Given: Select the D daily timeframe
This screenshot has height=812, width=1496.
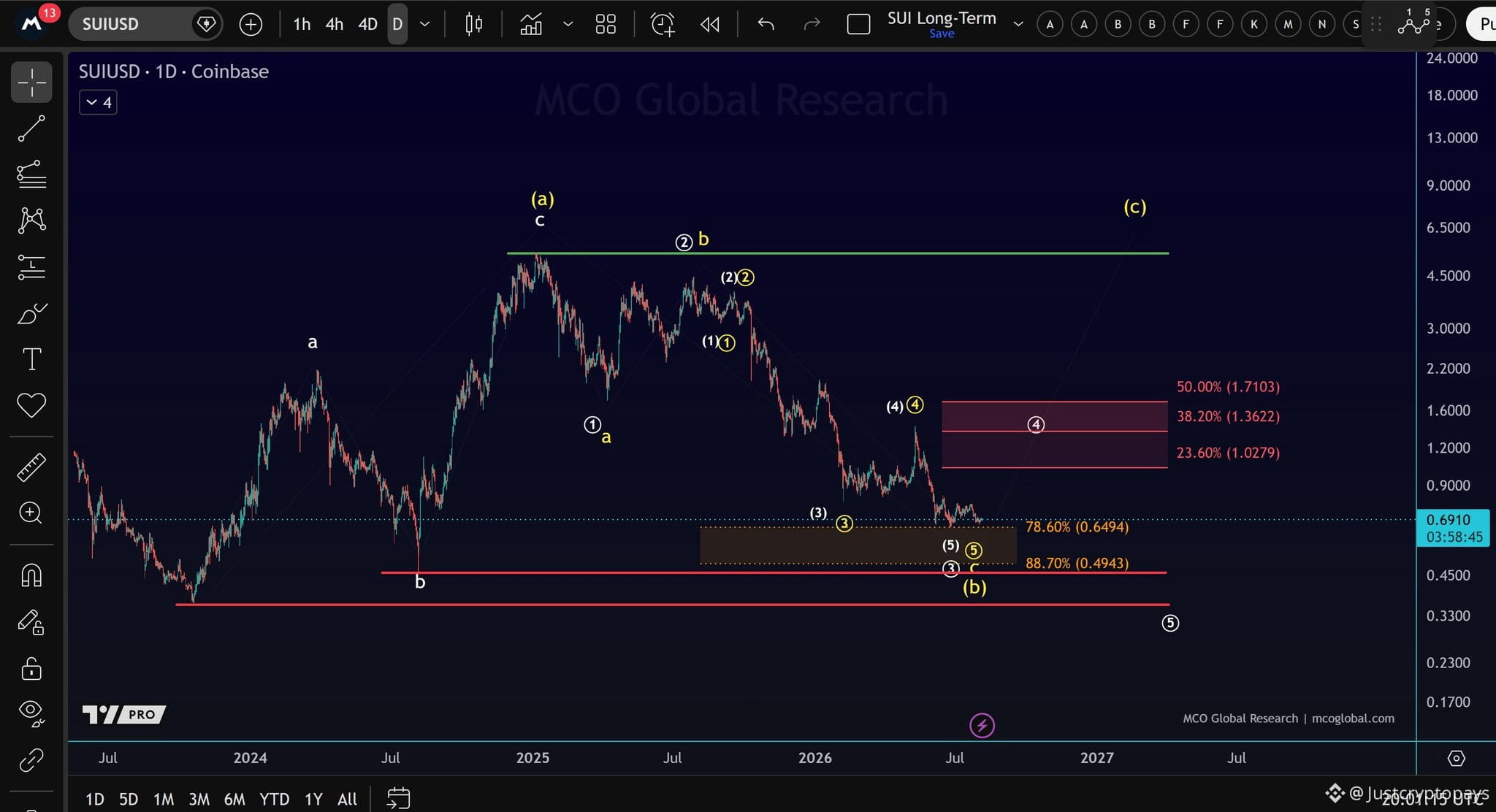Looking at the screenshot, I should [x=397, y=24].
